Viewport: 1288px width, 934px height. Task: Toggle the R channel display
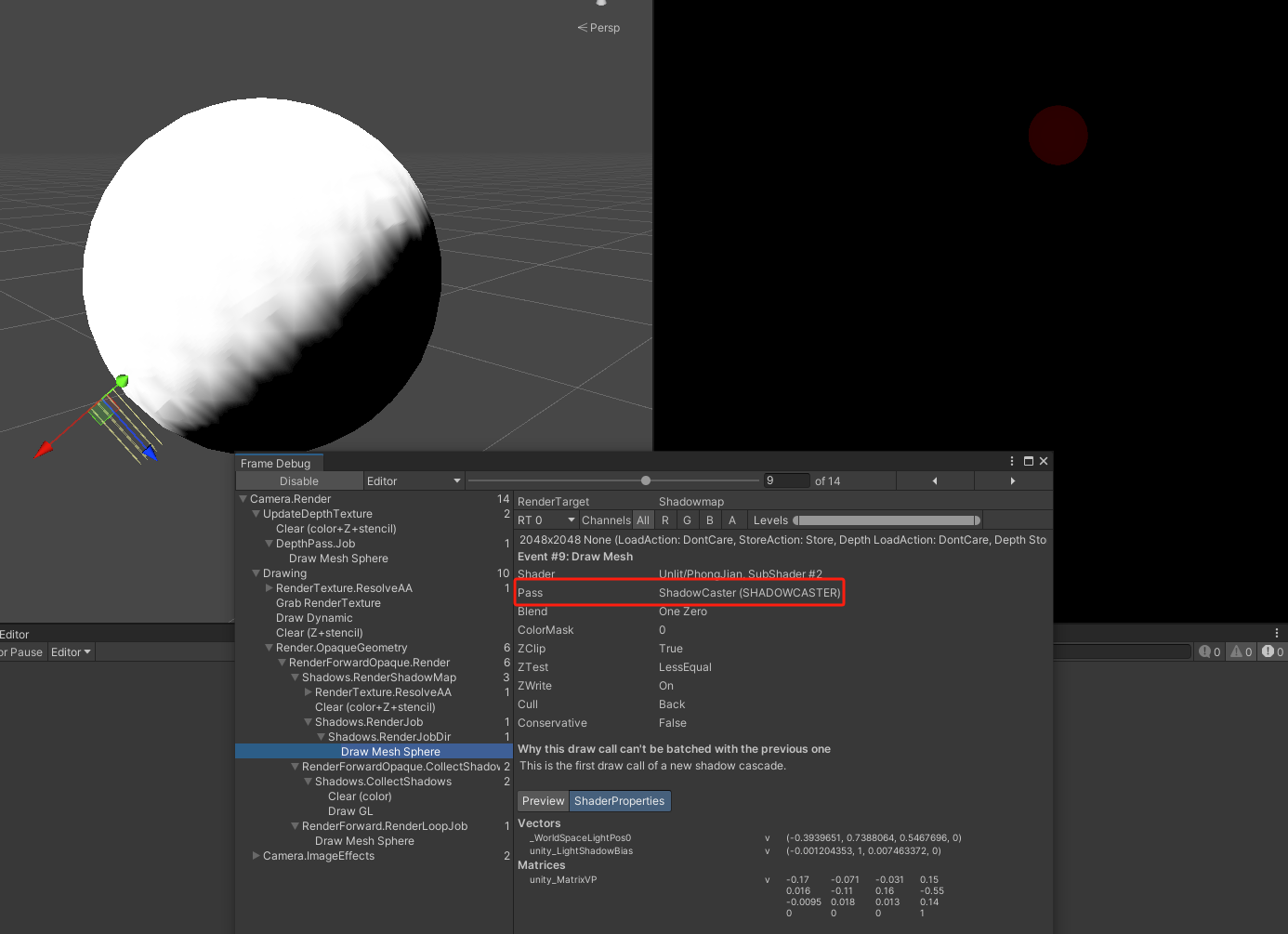coord(665,520)
